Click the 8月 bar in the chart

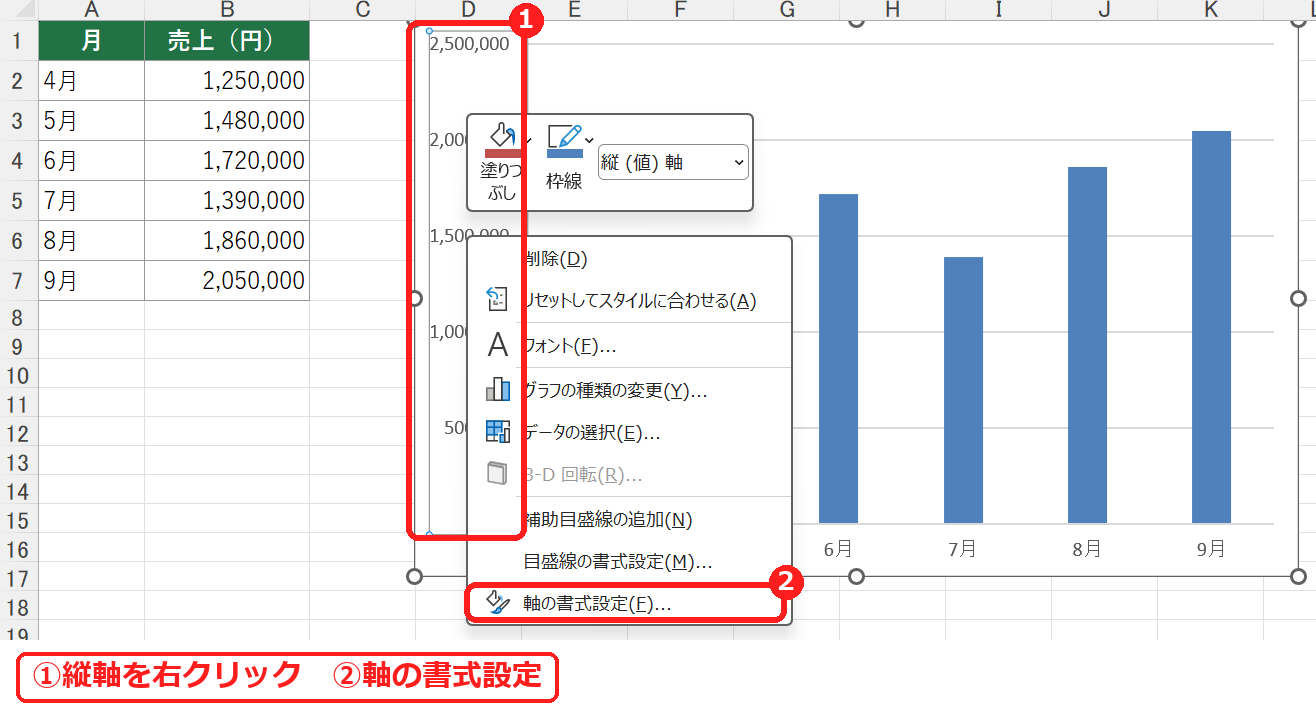pos(1087,345)
